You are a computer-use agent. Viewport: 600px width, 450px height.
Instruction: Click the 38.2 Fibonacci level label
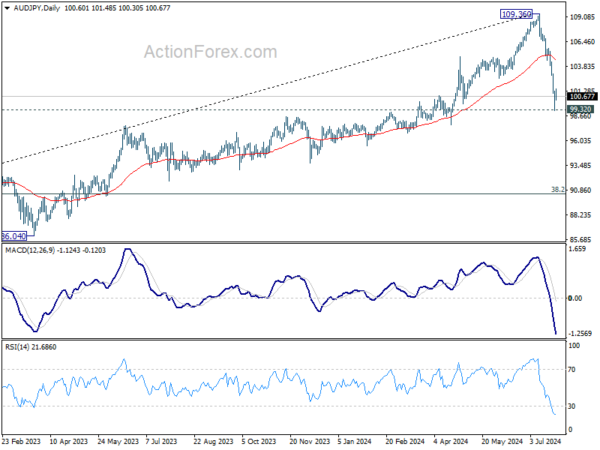[x=558, y=189]
